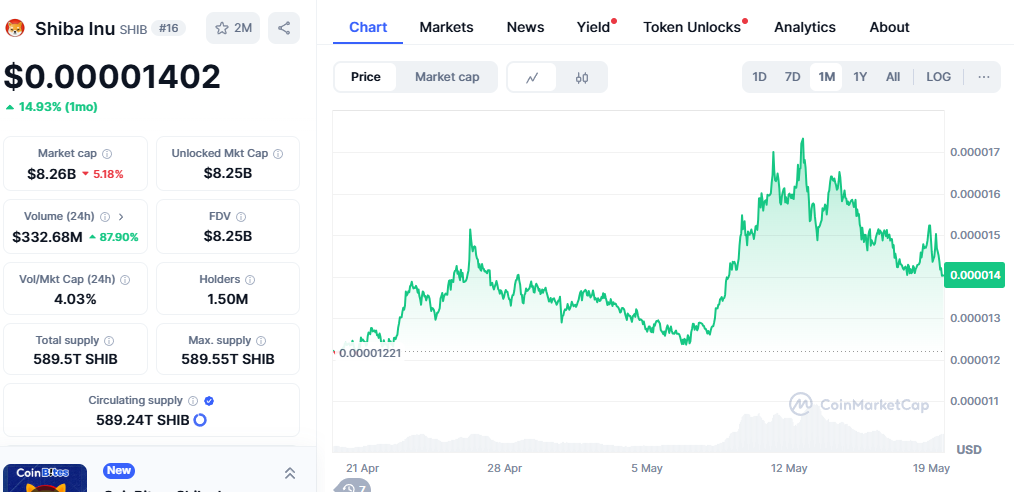
Task: Click the circulating supply progress ring
Action: pos(200,420)
